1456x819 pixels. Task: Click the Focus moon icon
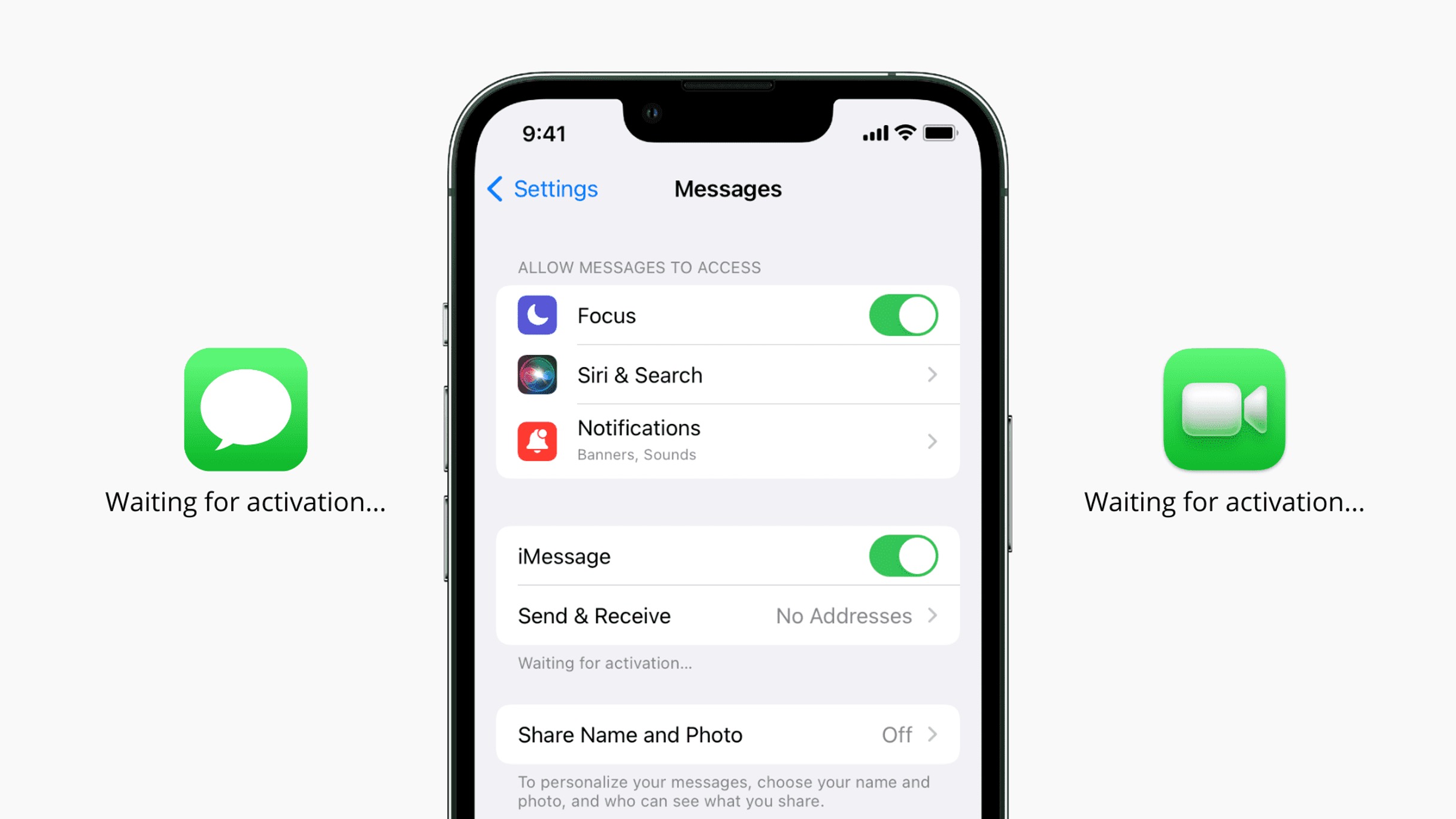(x=537, y=313)
